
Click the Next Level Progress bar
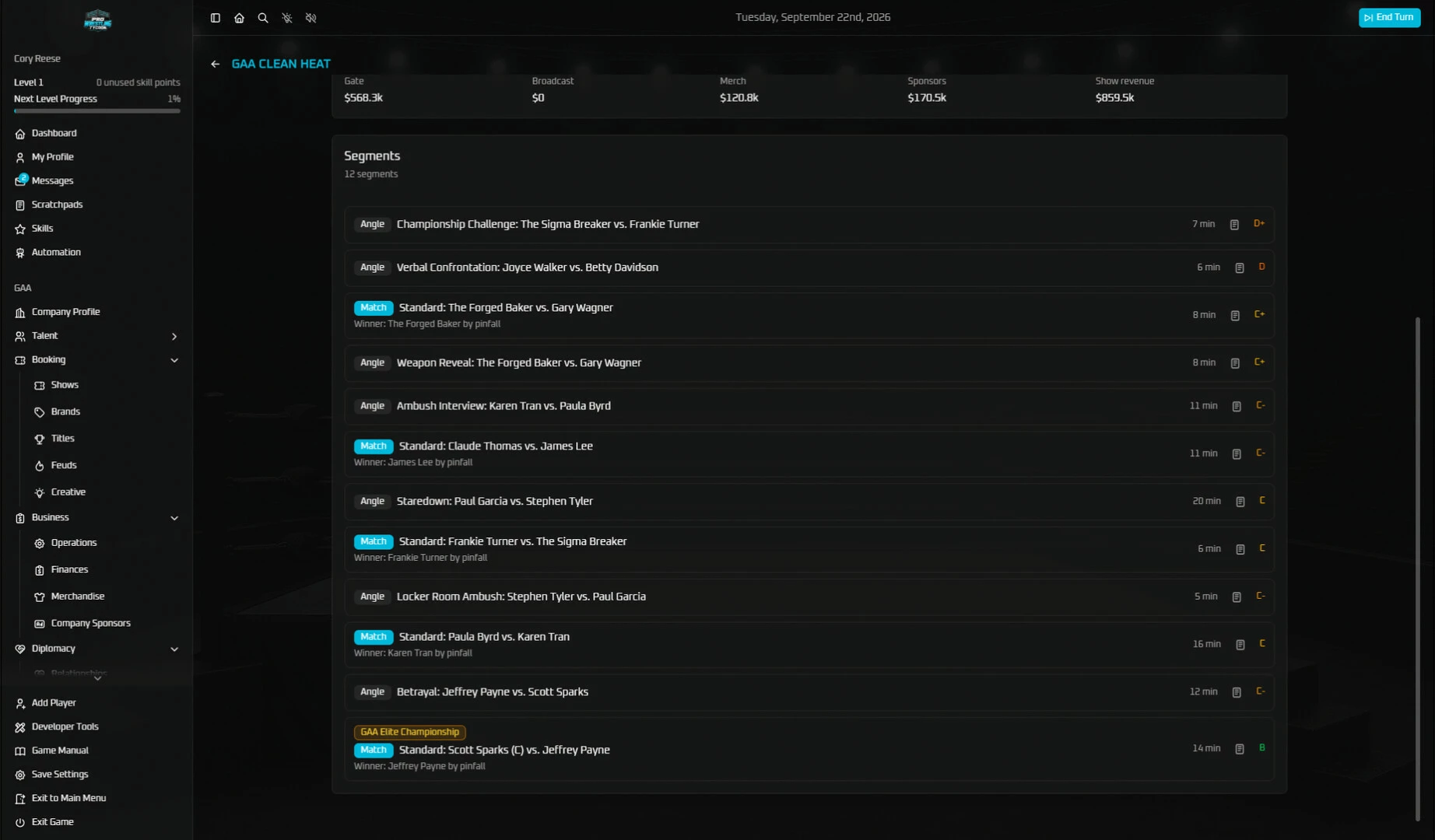96,111
